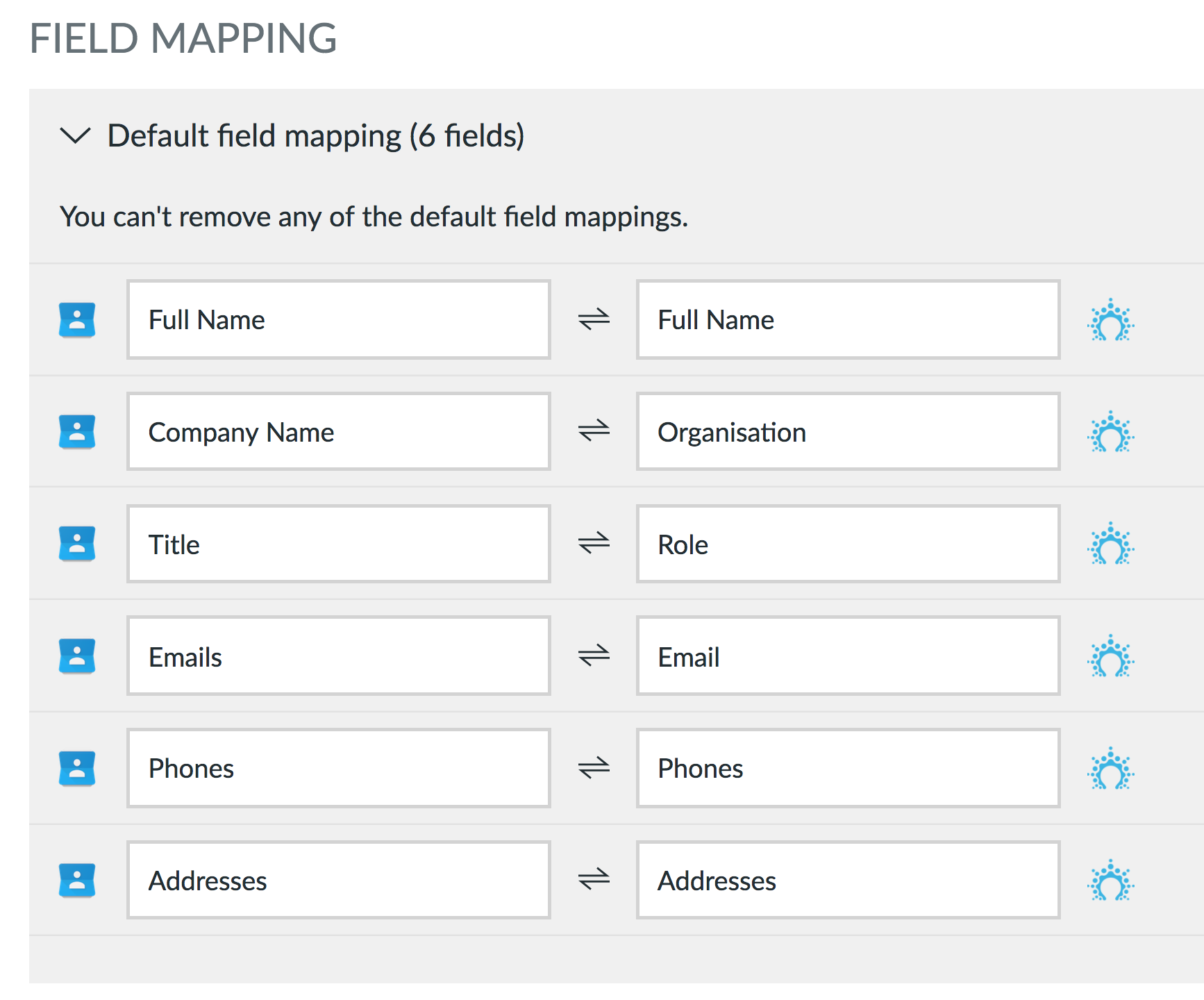This screenshot has height=1000, width=1204.
Task: Click the blue dotted-circle app icon next to Role
Action: (1111, 544)
